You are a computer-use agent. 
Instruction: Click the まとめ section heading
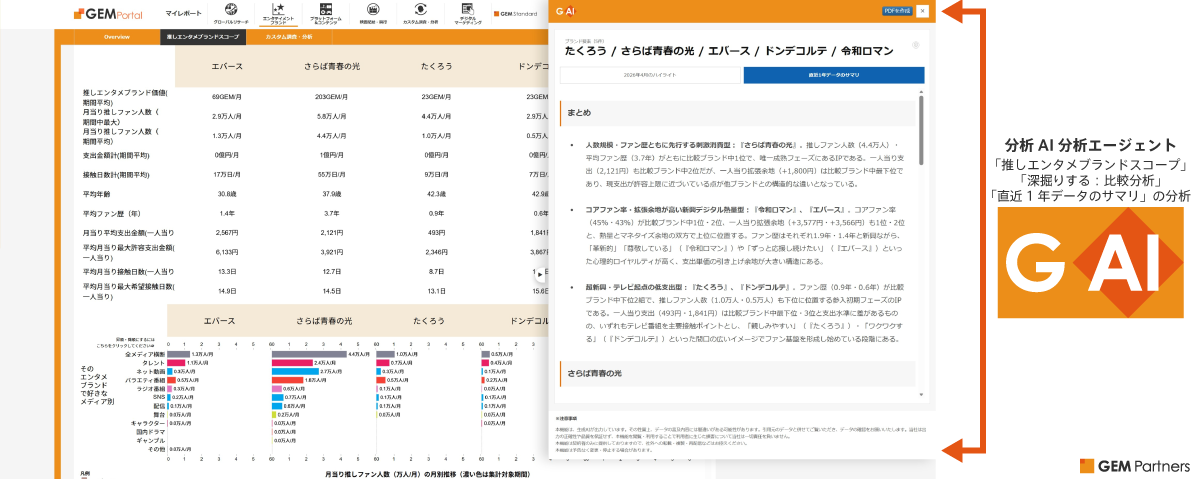738,112
